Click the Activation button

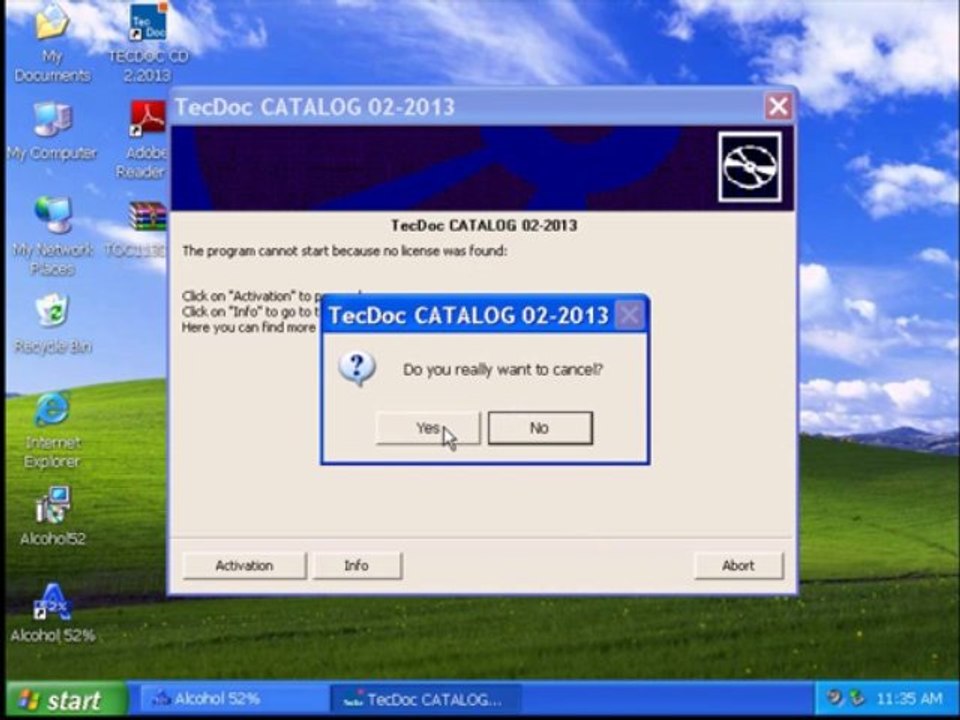point(244,566)
